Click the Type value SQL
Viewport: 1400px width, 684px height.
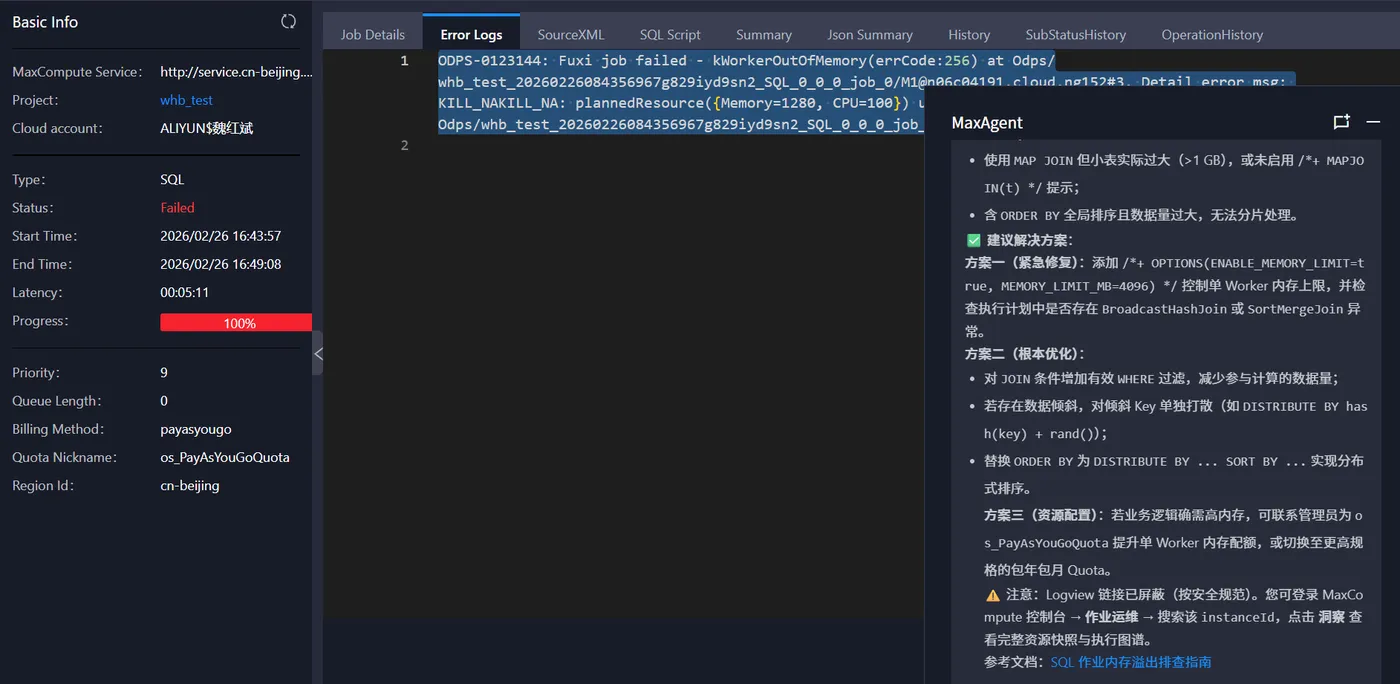(x=172, y=180)
